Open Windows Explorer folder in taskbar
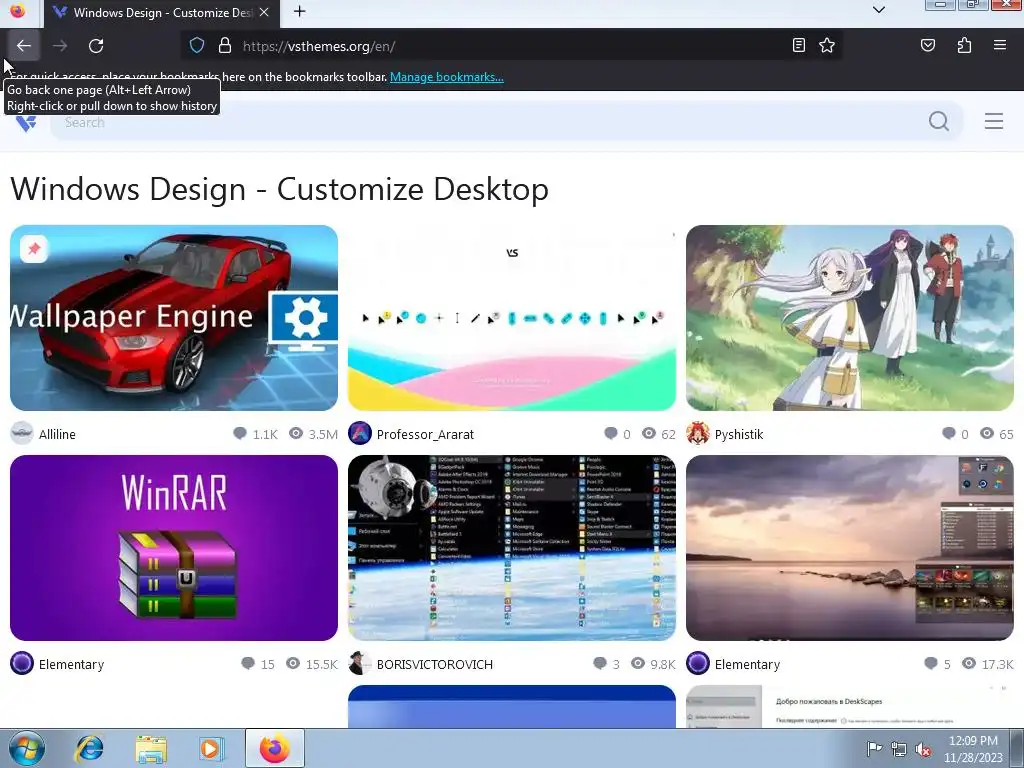1024x768 pixels. pyautogui.click(x=151, y=748)
